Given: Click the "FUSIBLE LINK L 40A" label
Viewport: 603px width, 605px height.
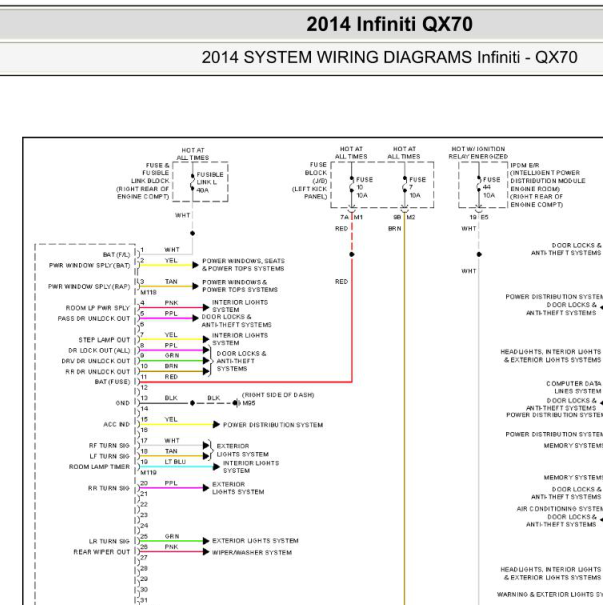Looking at the screenshot, I should pyautogui.click(x=210, y=182).
